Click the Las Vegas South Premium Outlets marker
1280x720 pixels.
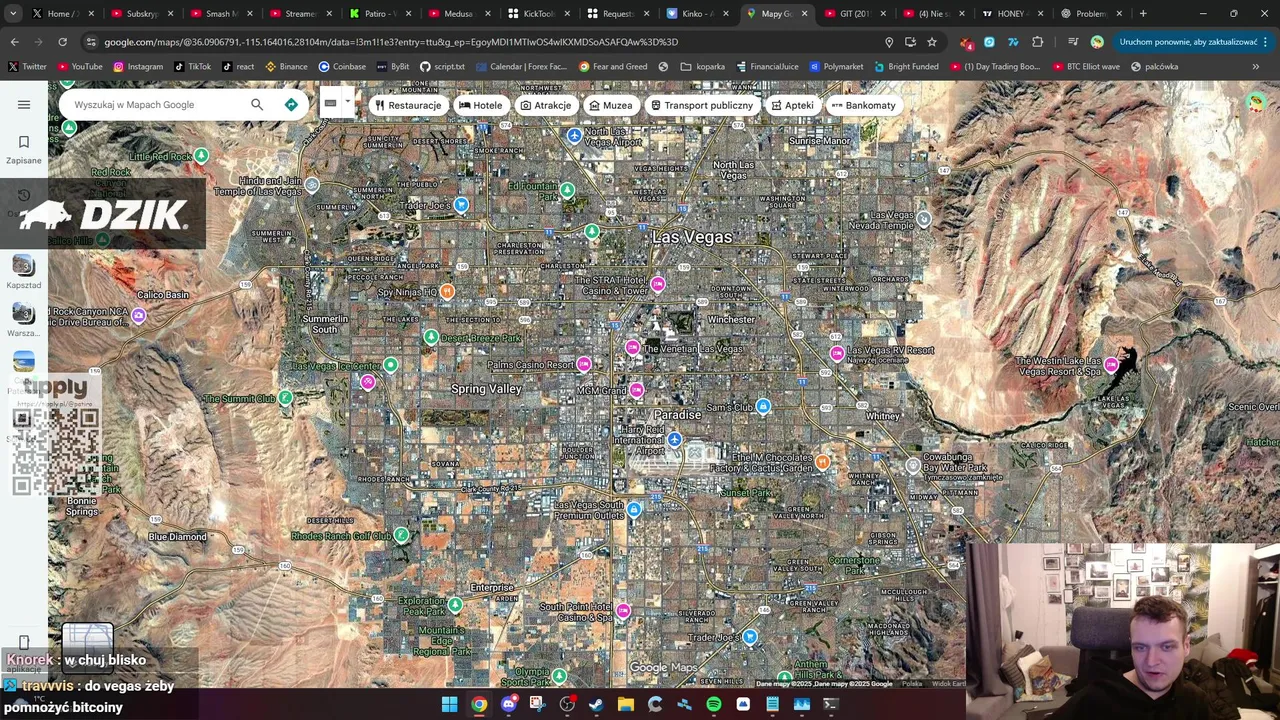pos(634,509)
